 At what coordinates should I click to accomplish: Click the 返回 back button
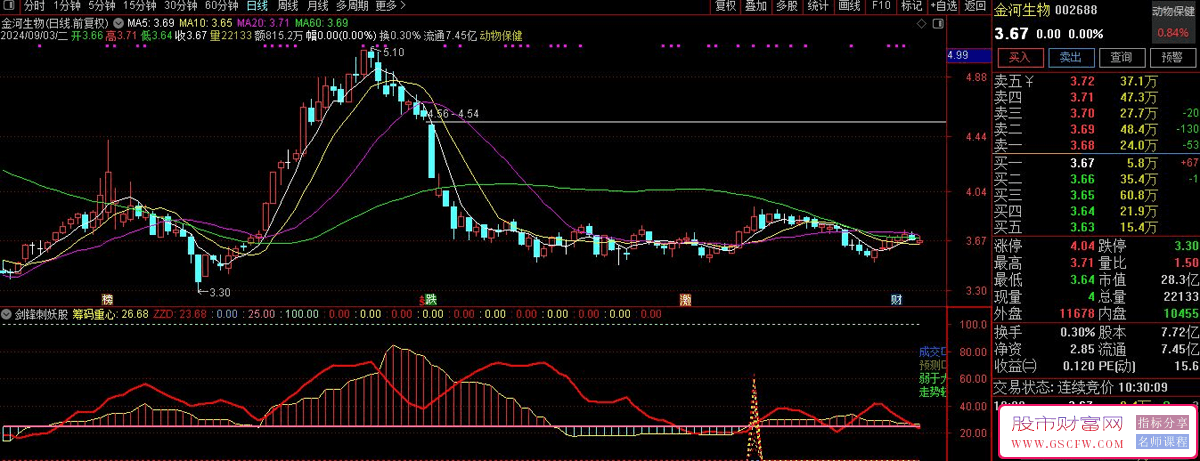tap(974, 6)
